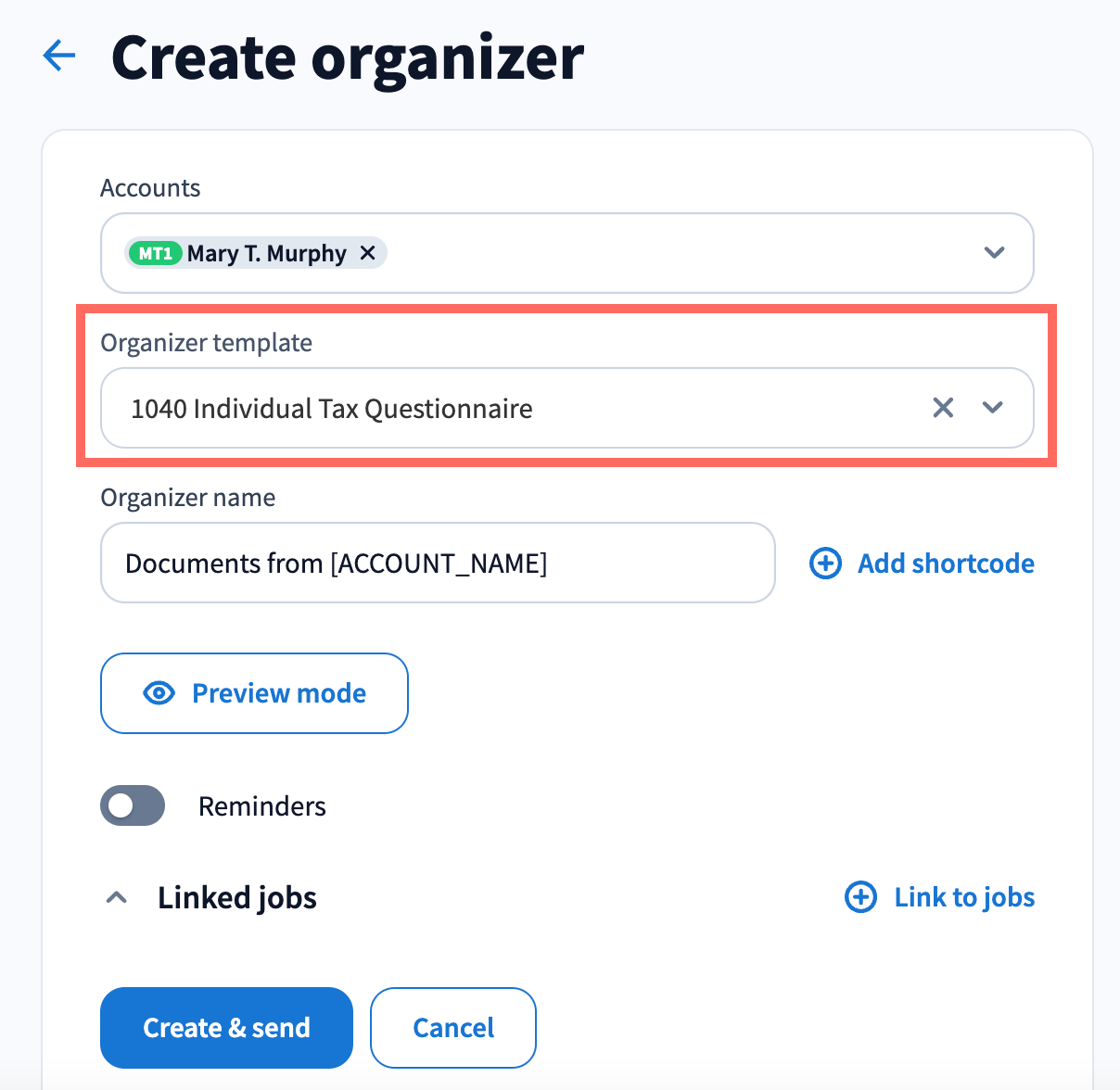Clear the selected organizer template
The image size is (1120, 1090).
pos(943,408)
